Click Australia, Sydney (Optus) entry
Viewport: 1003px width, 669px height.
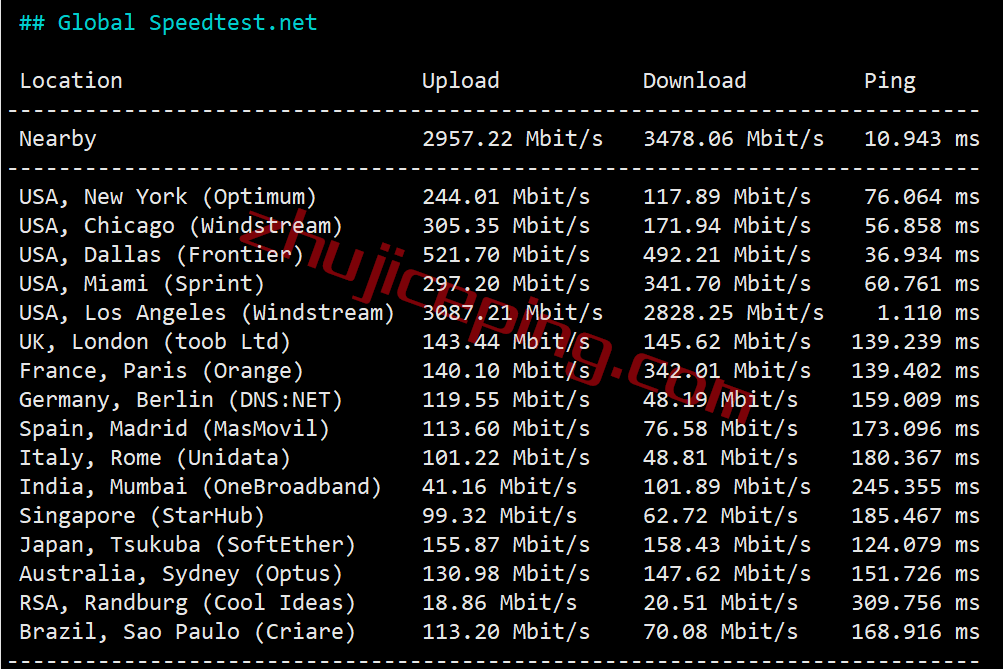pos(181,574)
